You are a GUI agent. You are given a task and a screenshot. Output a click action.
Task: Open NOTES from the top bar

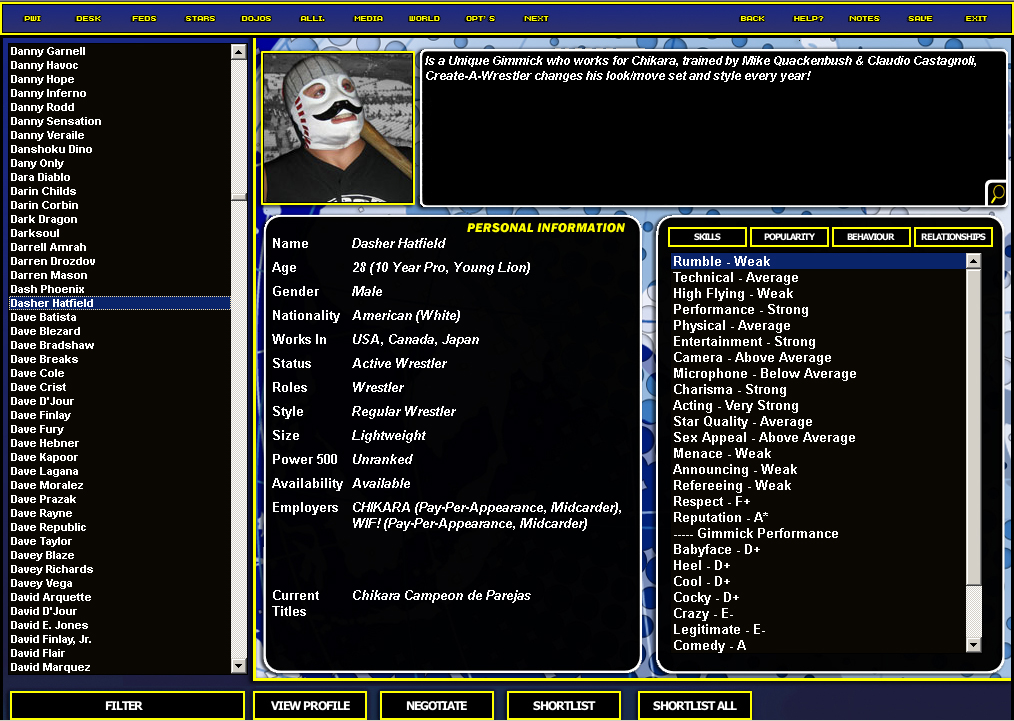(x=864, y=18)
